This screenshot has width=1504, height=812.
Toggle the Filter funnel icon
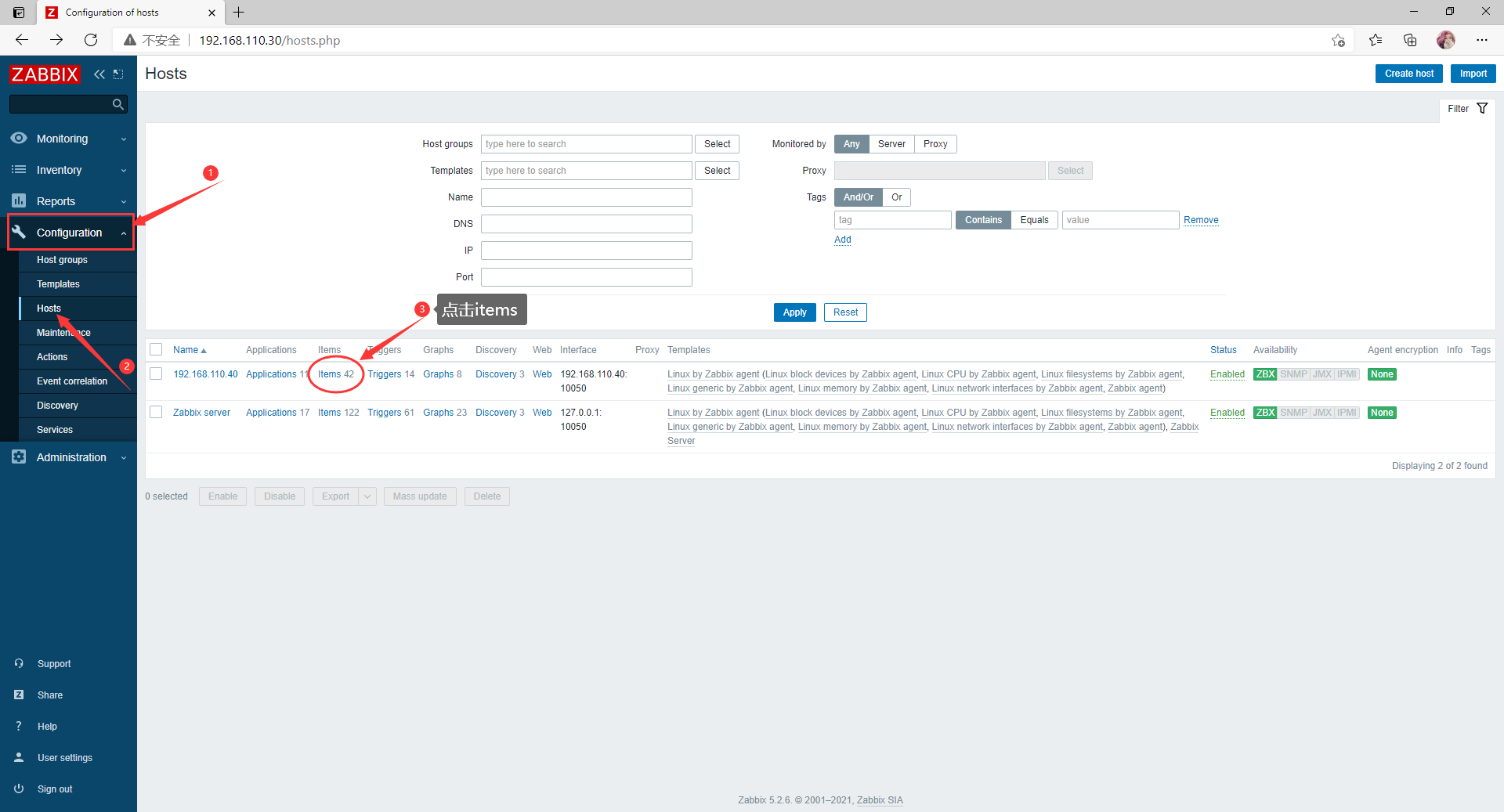point(1482,108)
